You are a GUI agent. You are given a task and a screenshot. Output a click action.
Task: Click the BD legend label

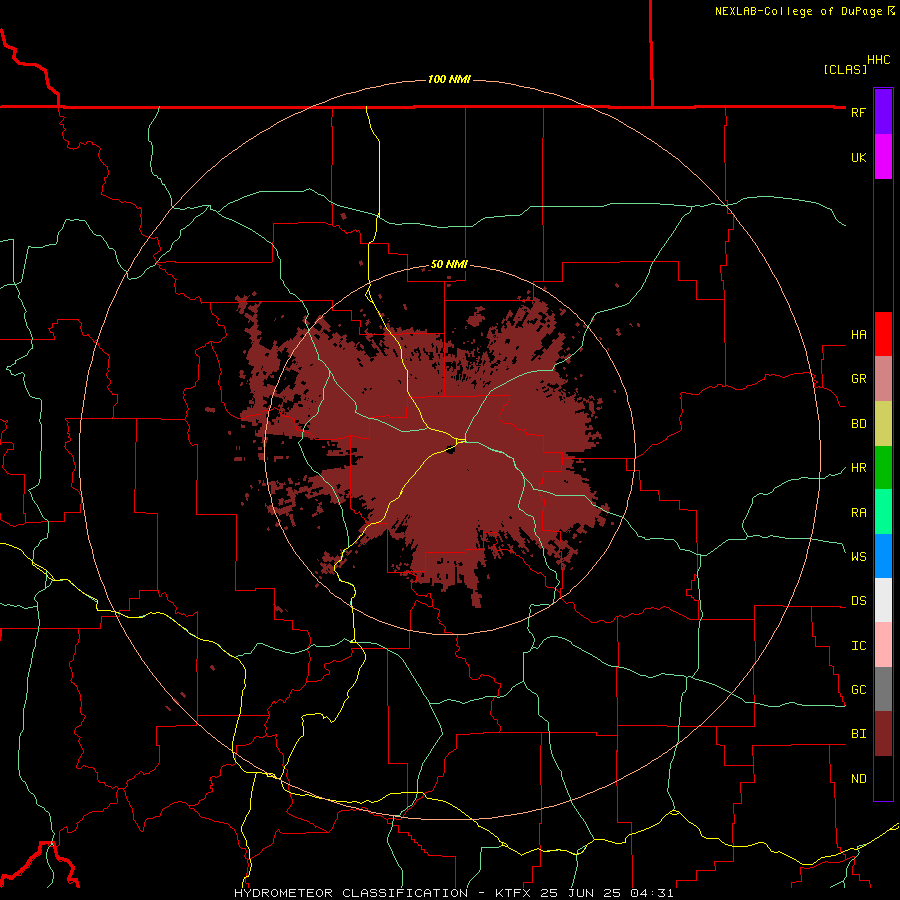[x=858, y=424]
